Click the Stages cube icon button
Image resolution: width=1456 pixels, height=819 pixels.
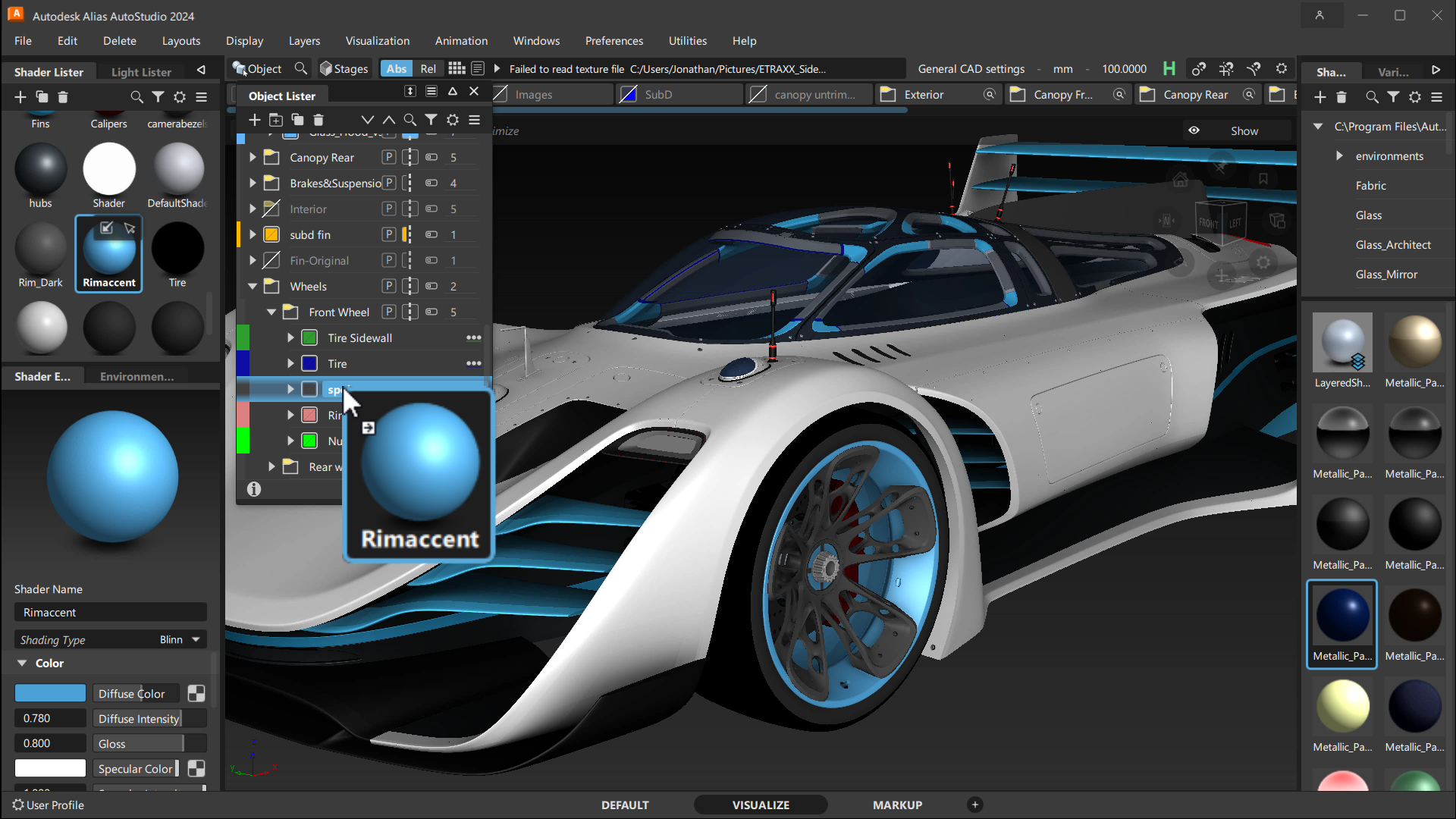(x=326, y=68)
